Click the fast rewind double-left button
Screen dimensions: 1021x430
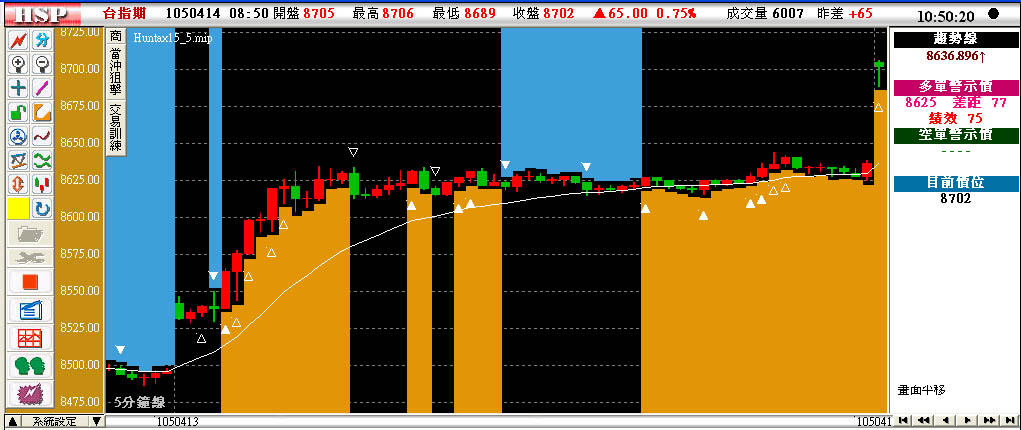(x=923, y=420)
